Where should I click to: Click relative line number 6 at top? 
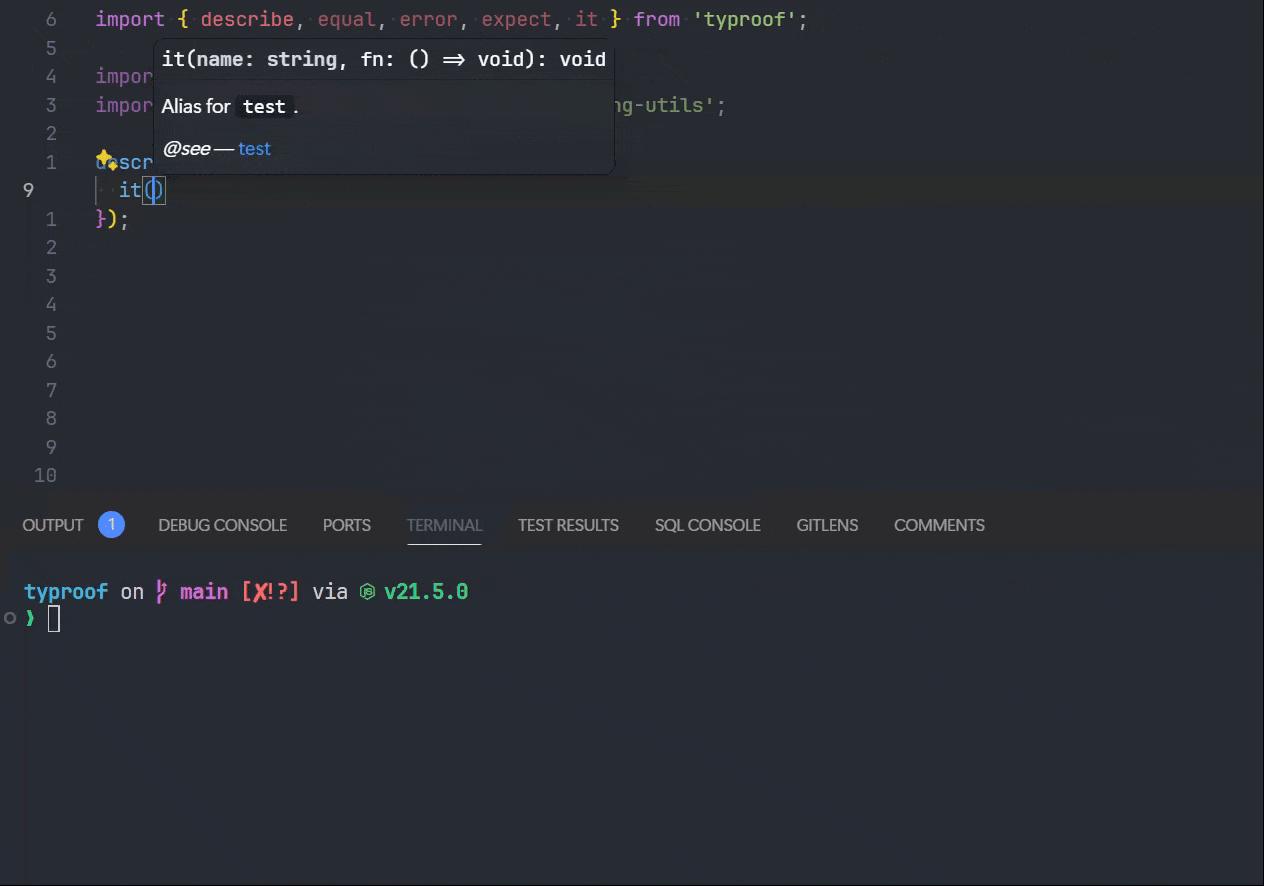coord(51,19)
